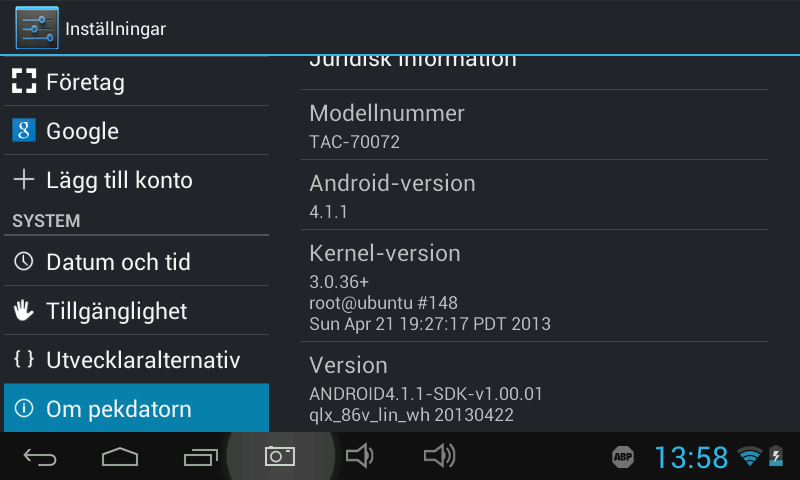Open the clock showing 13:58
Image resolution: width=800 pixels, height=480 pixels.
[691, 457]
